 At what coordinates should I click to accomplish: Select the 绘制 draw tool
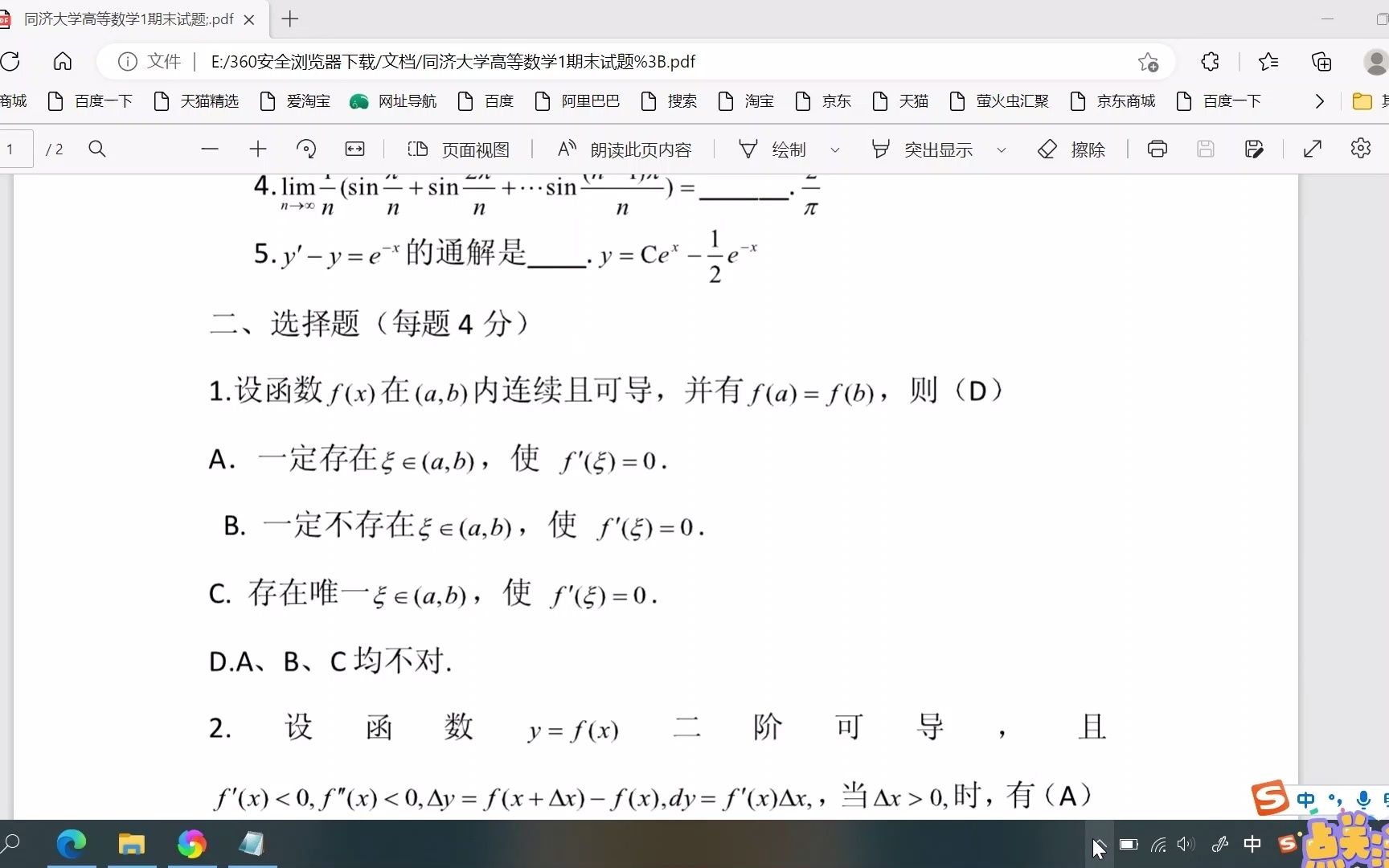point(772,149)
